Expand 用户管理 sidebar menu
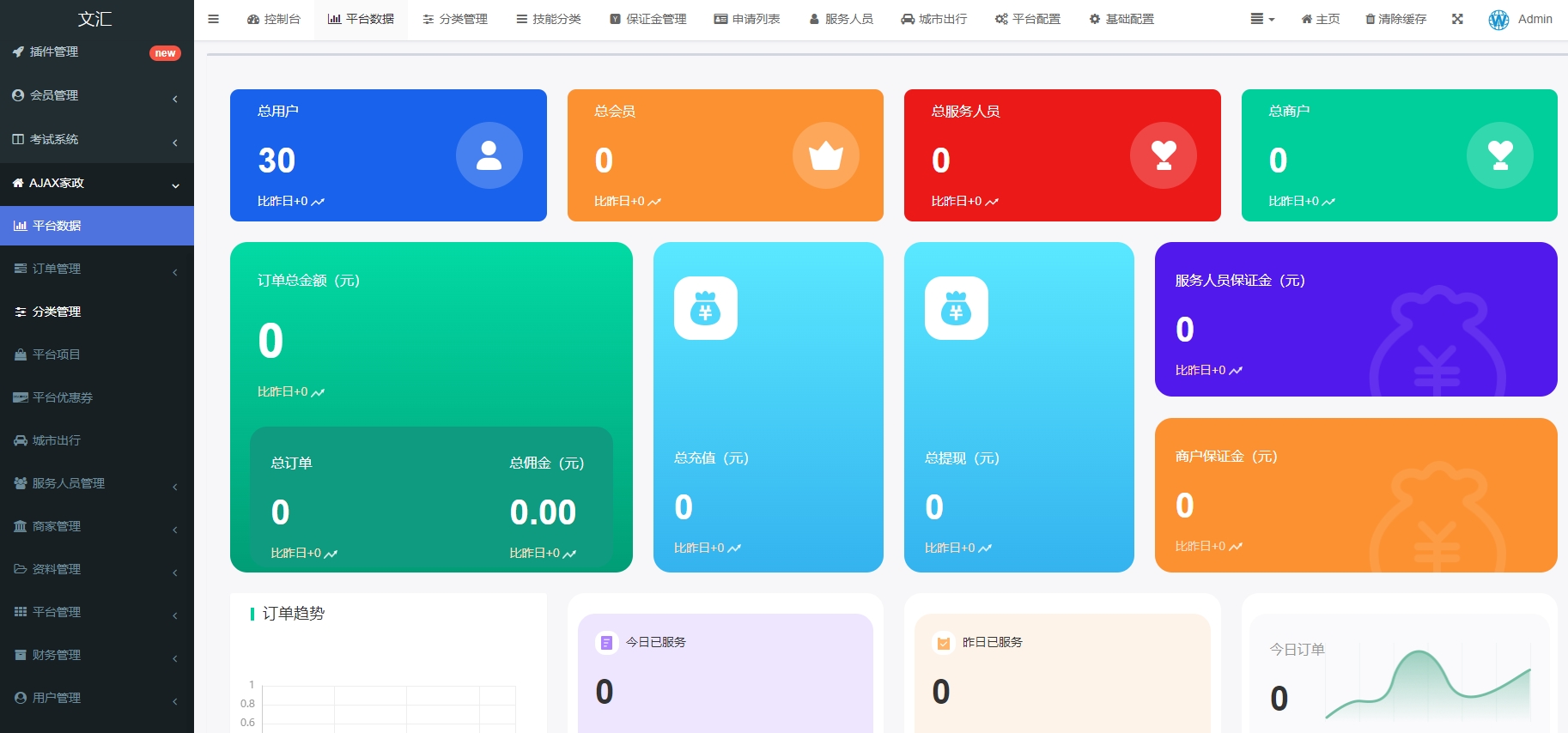Image resolution: width=1568 pixels, height=733 pixels. [x=97, y=698]
